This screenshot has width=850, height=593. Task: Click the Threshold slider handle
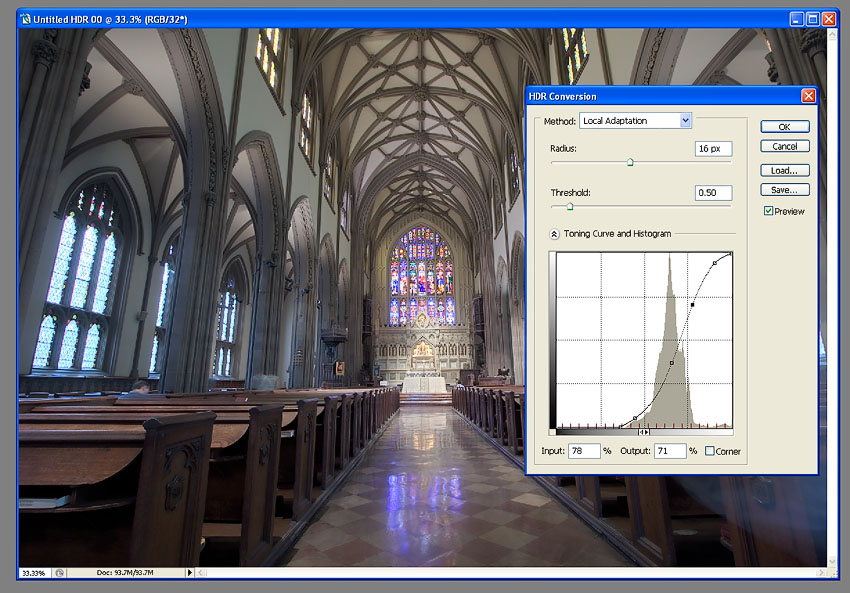point(569,207)
